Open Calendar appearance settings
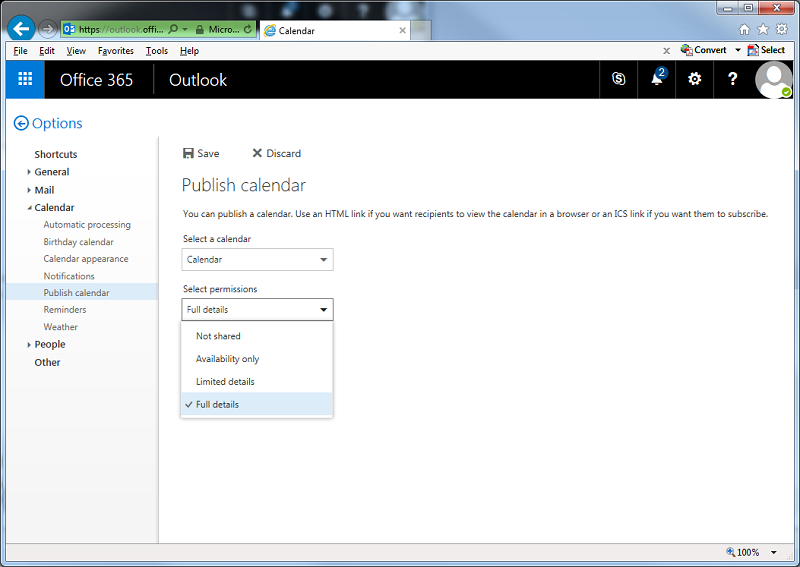 click(85, 259)
